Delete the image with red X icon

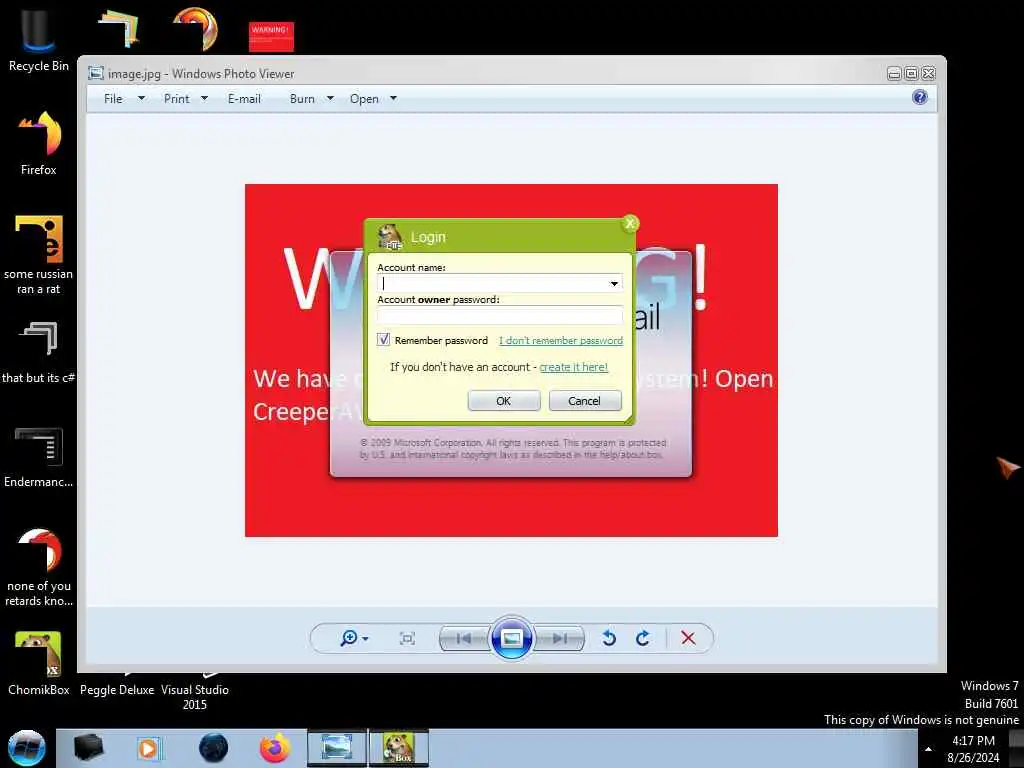tap(688, 638)
